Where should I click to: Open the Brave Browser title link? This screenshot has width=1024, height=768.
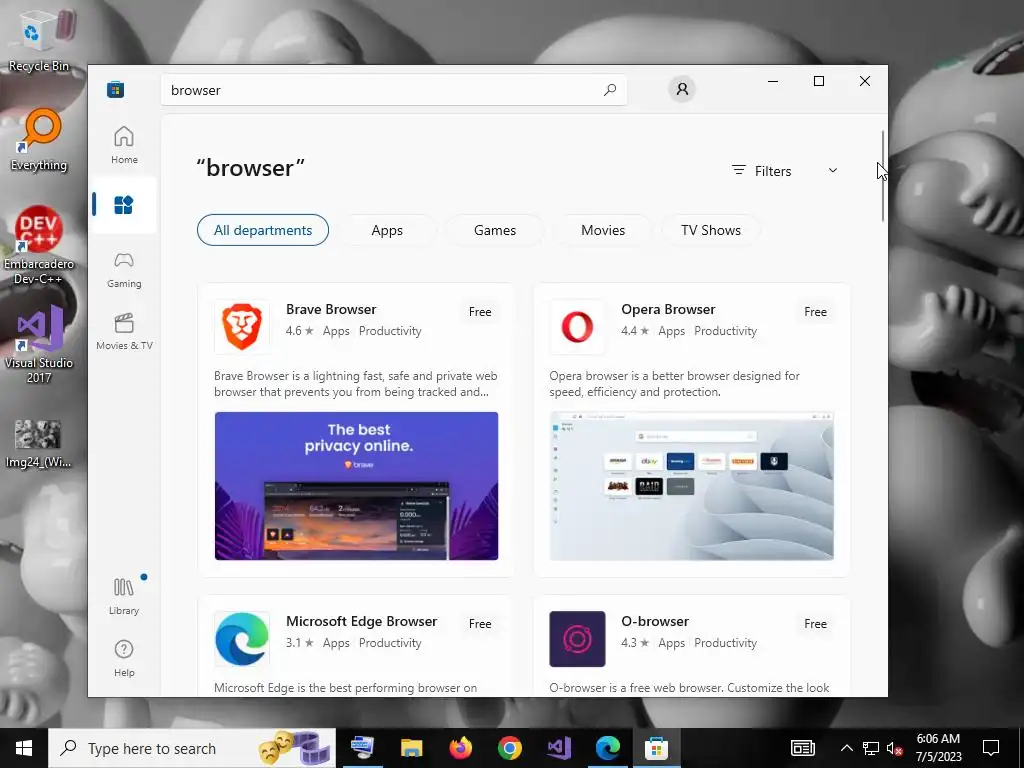(x=331, y=310)
